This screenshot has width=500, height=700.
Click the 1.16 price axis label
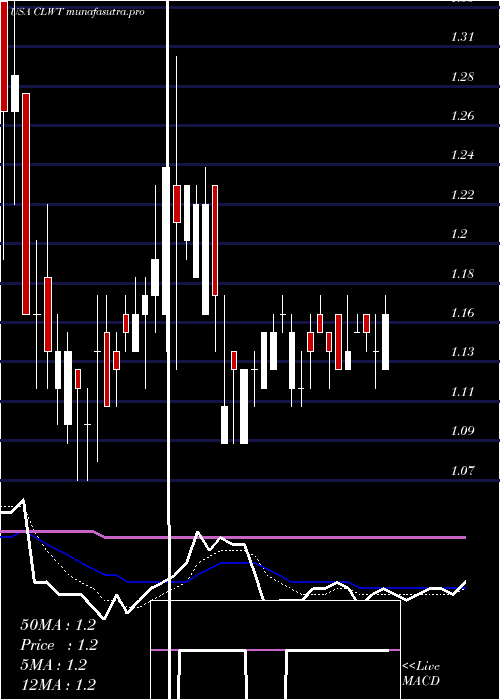pos(462,313)
